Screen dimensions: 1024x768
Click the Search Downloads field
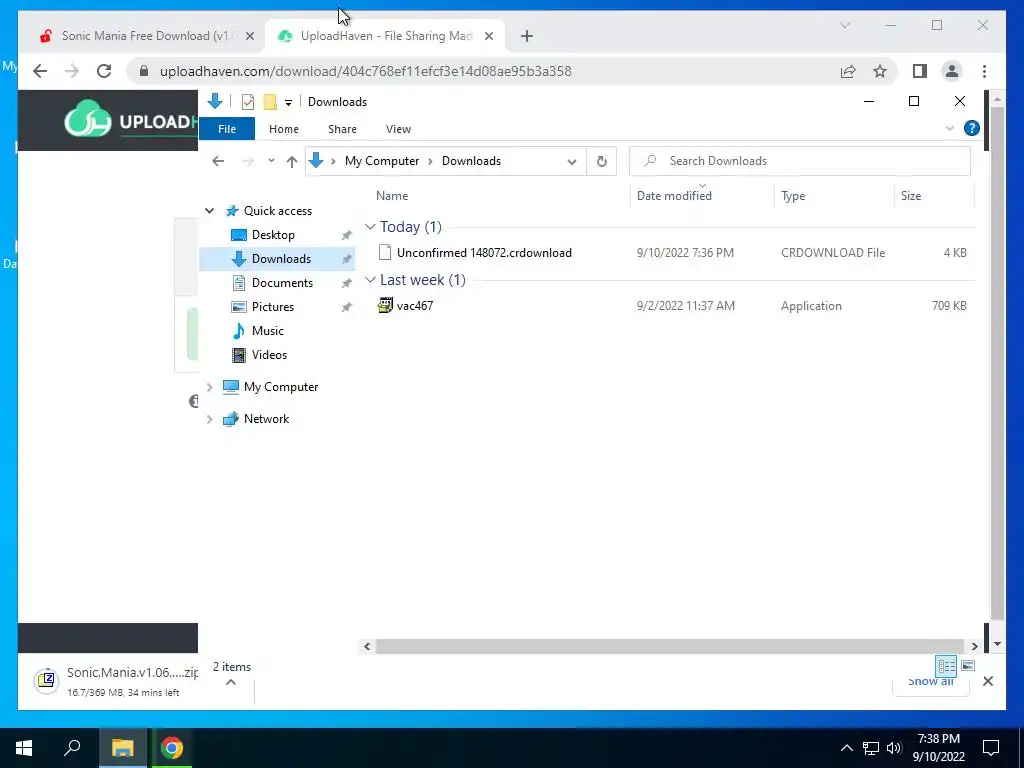800,161
